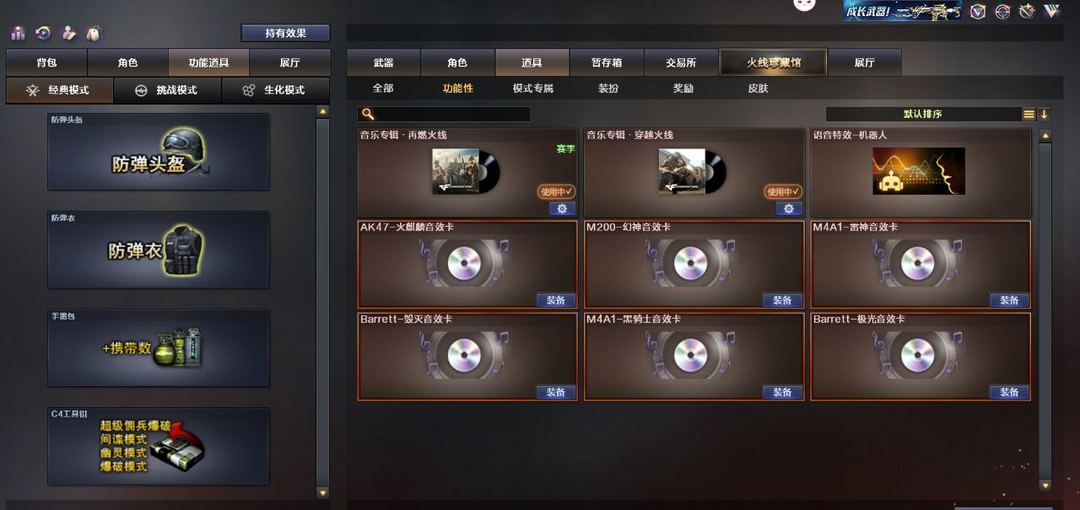Click the mouse settings icon

click(94, 33)
